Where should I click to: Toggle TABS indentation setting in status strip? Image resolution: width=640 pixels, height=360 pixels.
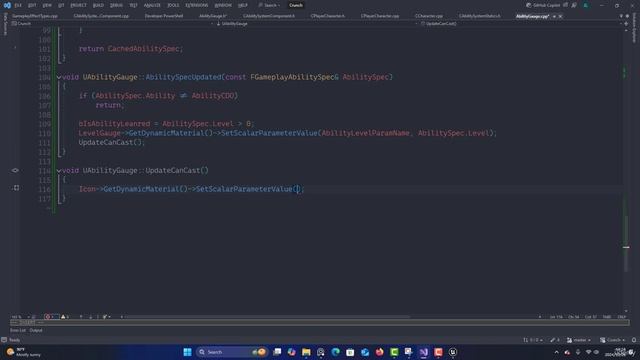[607, 317]
